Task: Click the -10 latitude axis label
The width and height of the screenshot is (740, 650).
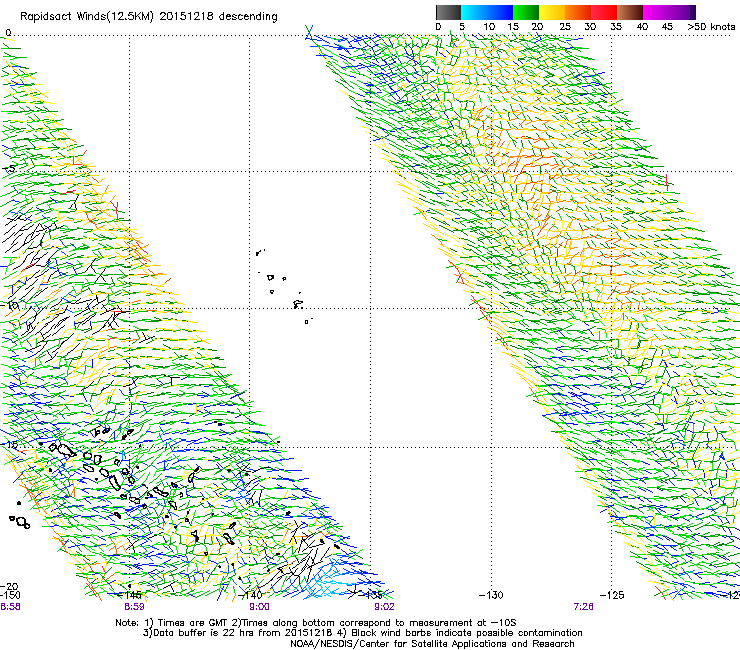Action: [x=9, y=305]
